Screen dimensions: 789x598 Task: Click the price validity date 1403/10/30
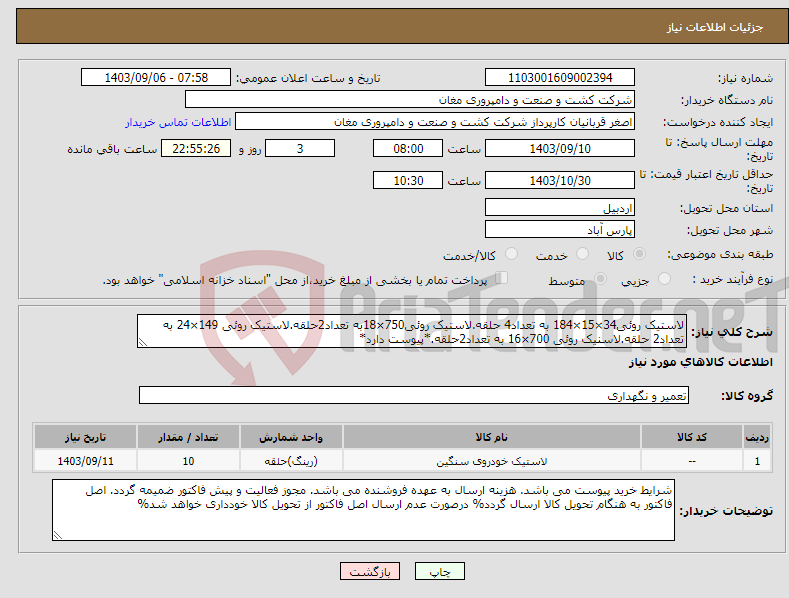tap(560, 180)
